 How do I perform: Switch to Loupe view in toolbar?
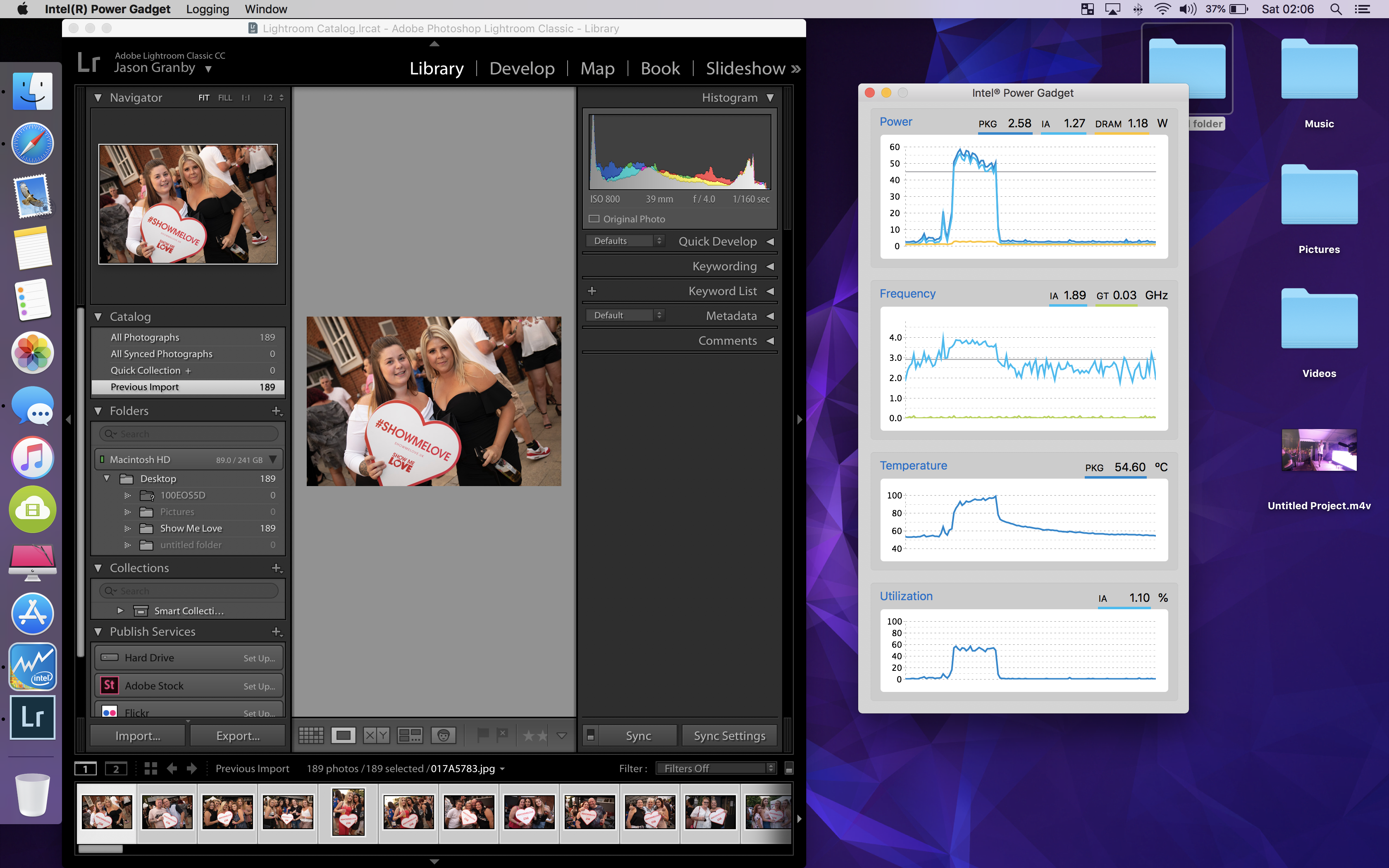coord(343,735)
